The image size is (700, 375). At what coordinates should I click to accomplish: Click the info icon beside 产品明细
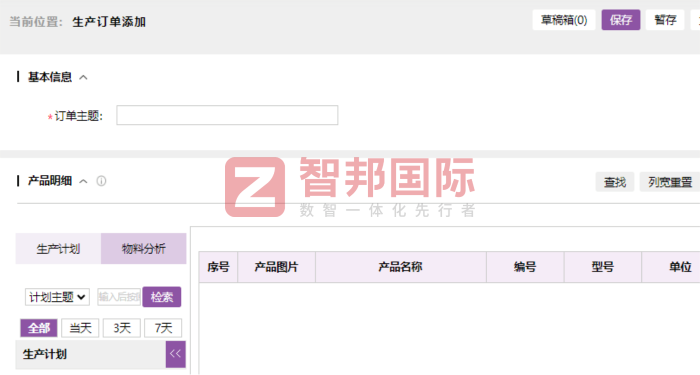(x=101, y=181)
